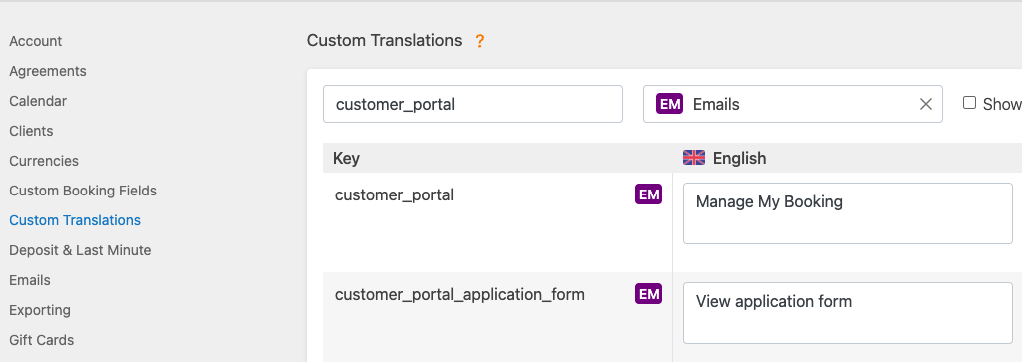
Task: Open the Custom Translations help question mark
Action: tap(480, 41)
